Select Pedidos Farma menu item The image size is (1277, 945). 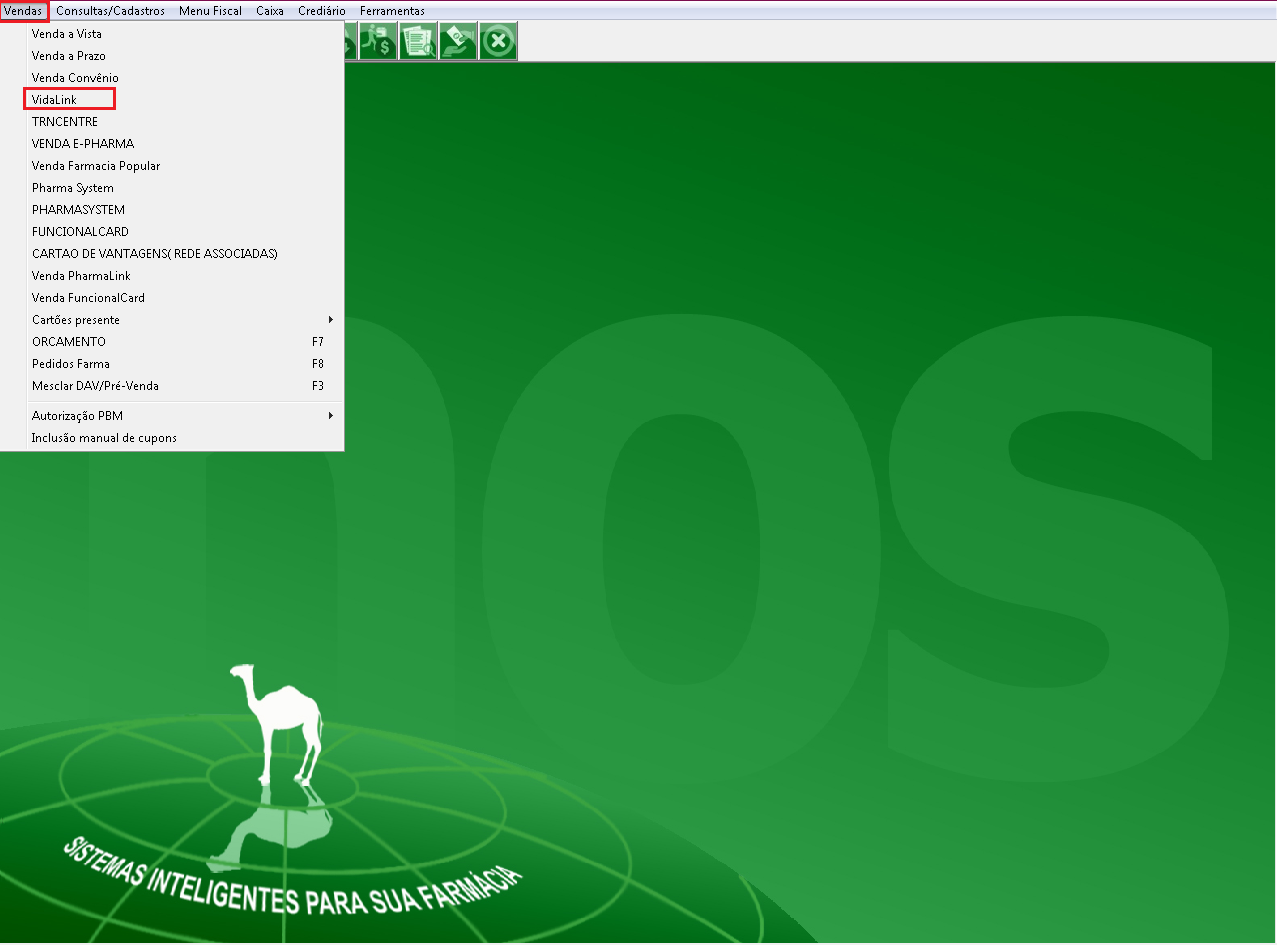click(71, 364)
